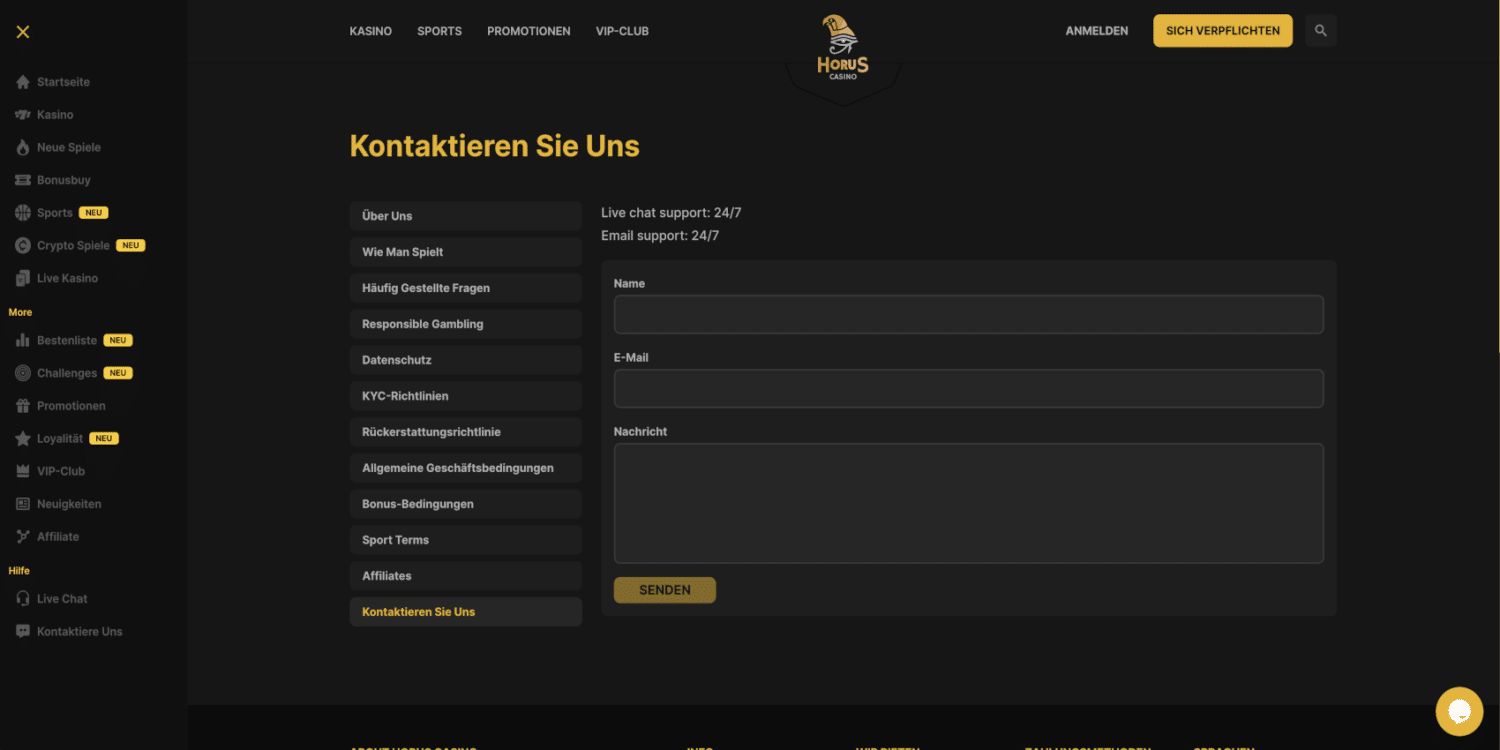Open the Datenschutz section
1500x750 pixels.
pos(465,360)
